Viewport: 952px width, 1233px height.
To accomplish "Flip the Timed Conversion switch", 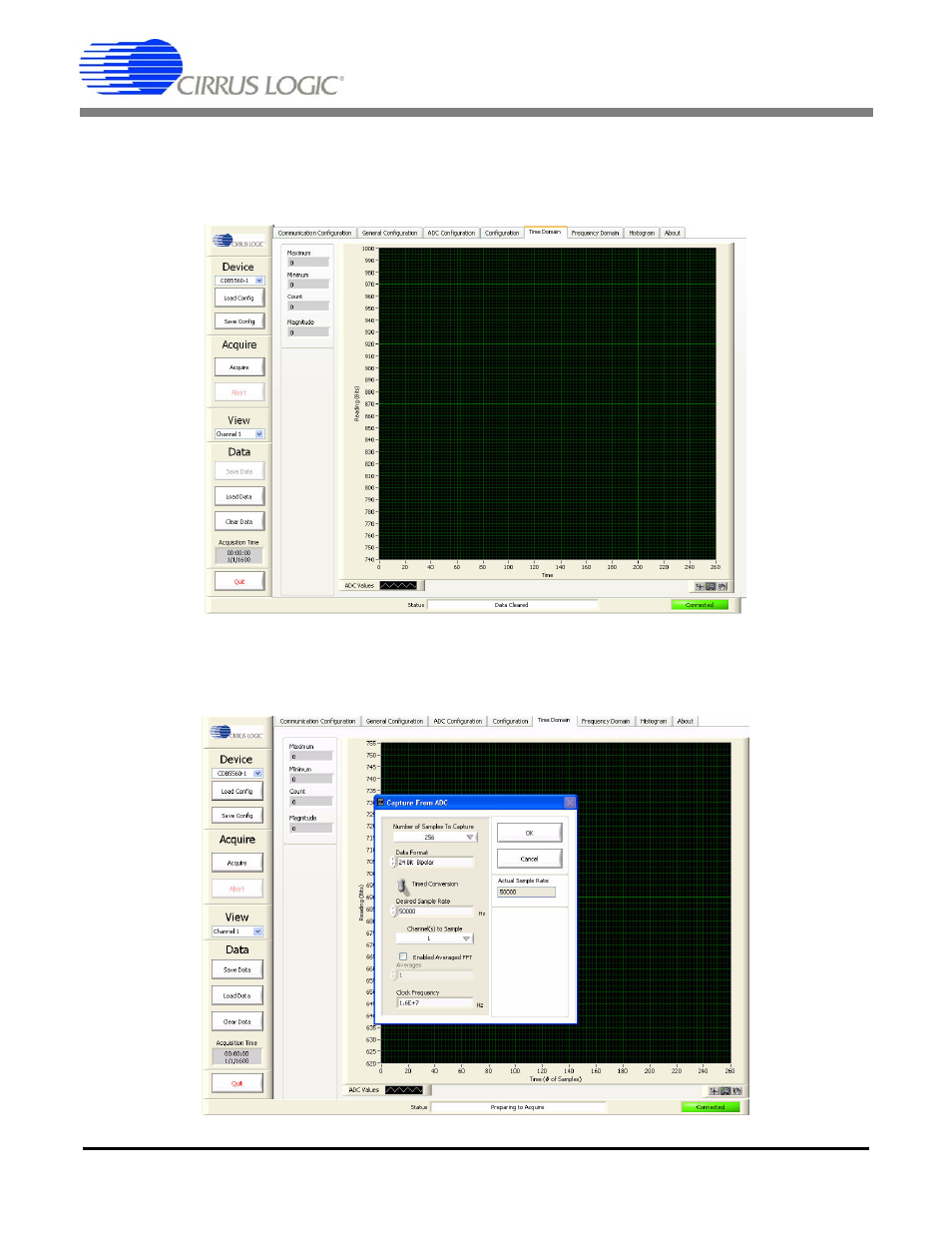I will (x=401, y=886).
